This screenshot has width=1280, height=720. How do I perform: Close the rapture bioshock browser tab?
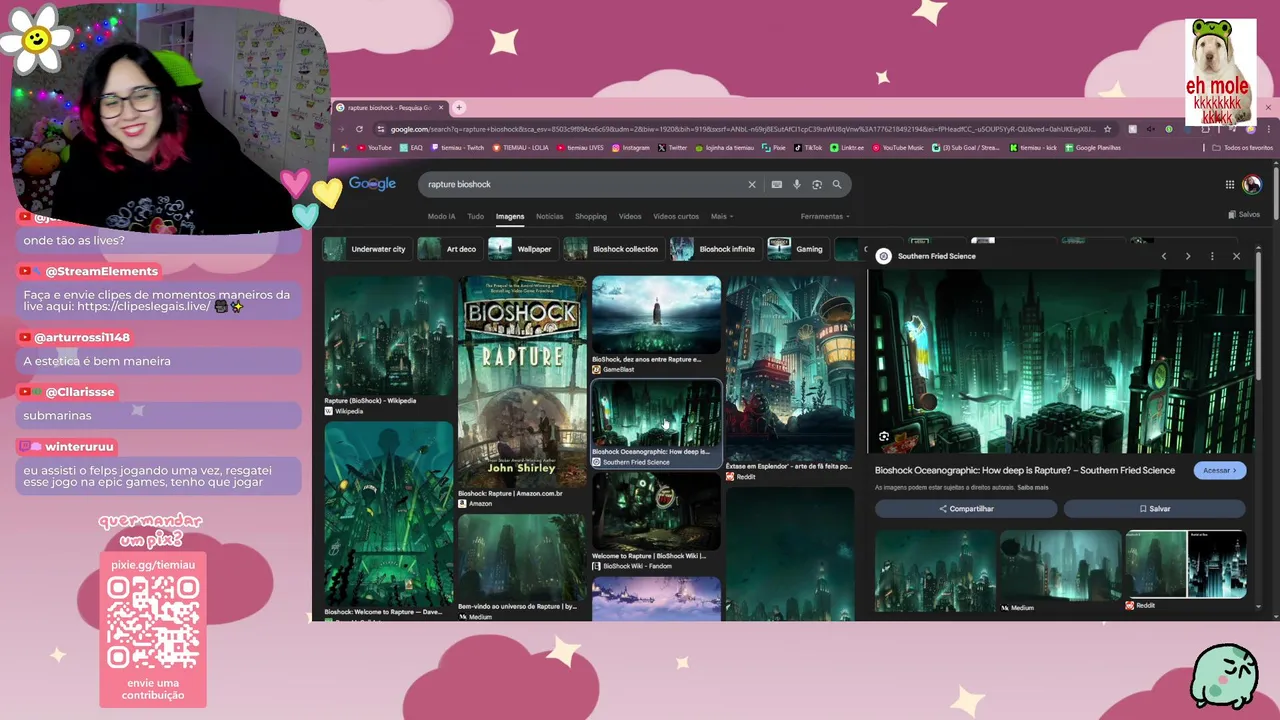[x=441, y=107]
